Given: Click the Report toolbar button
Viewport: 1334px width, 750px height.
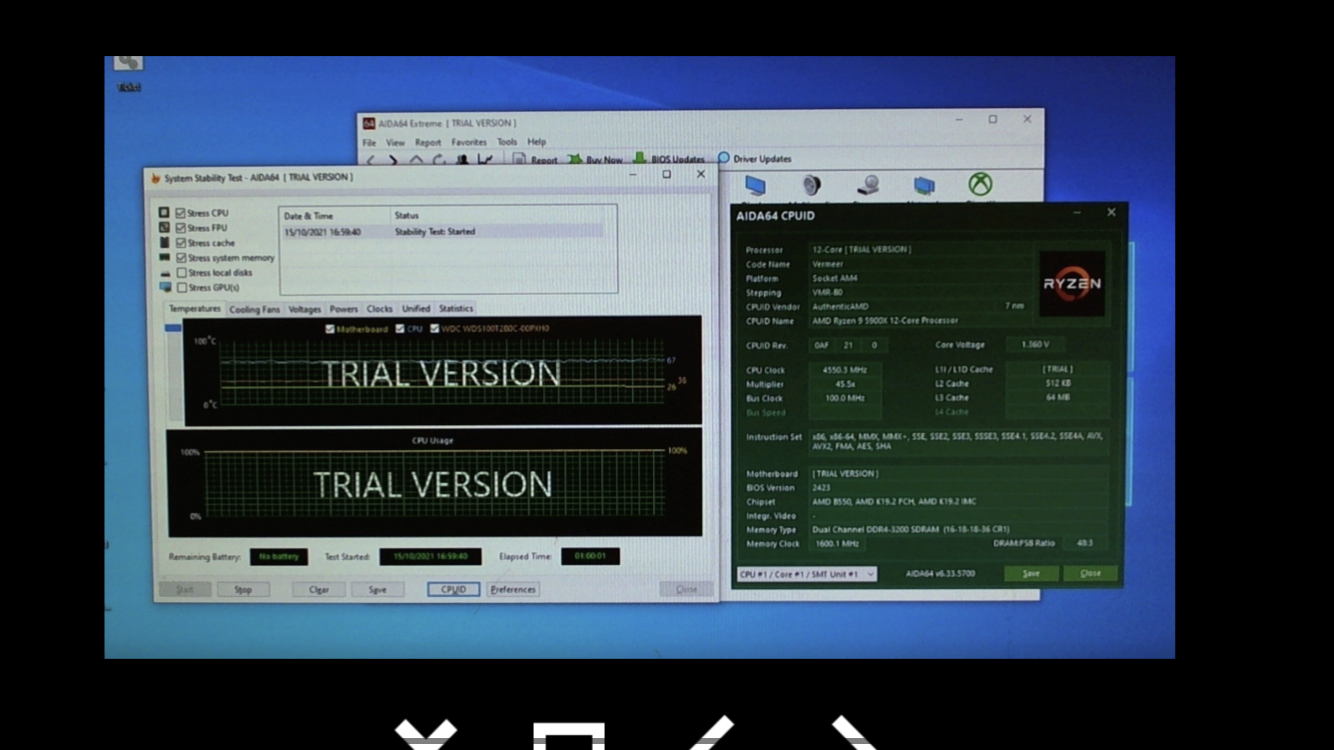Looking at the screenshot, I should pos(536,160).
